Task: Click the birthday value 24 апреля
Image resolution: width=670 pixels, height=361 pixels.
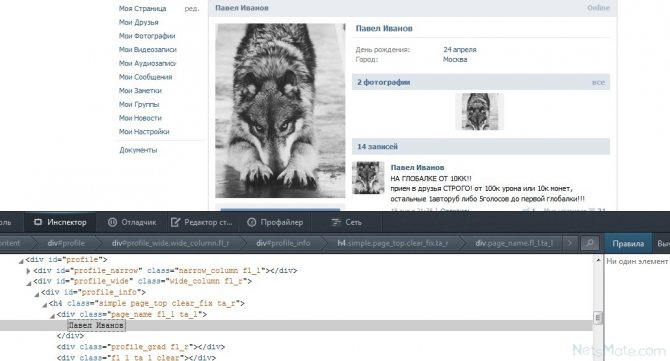Action: tap(459, 50)
